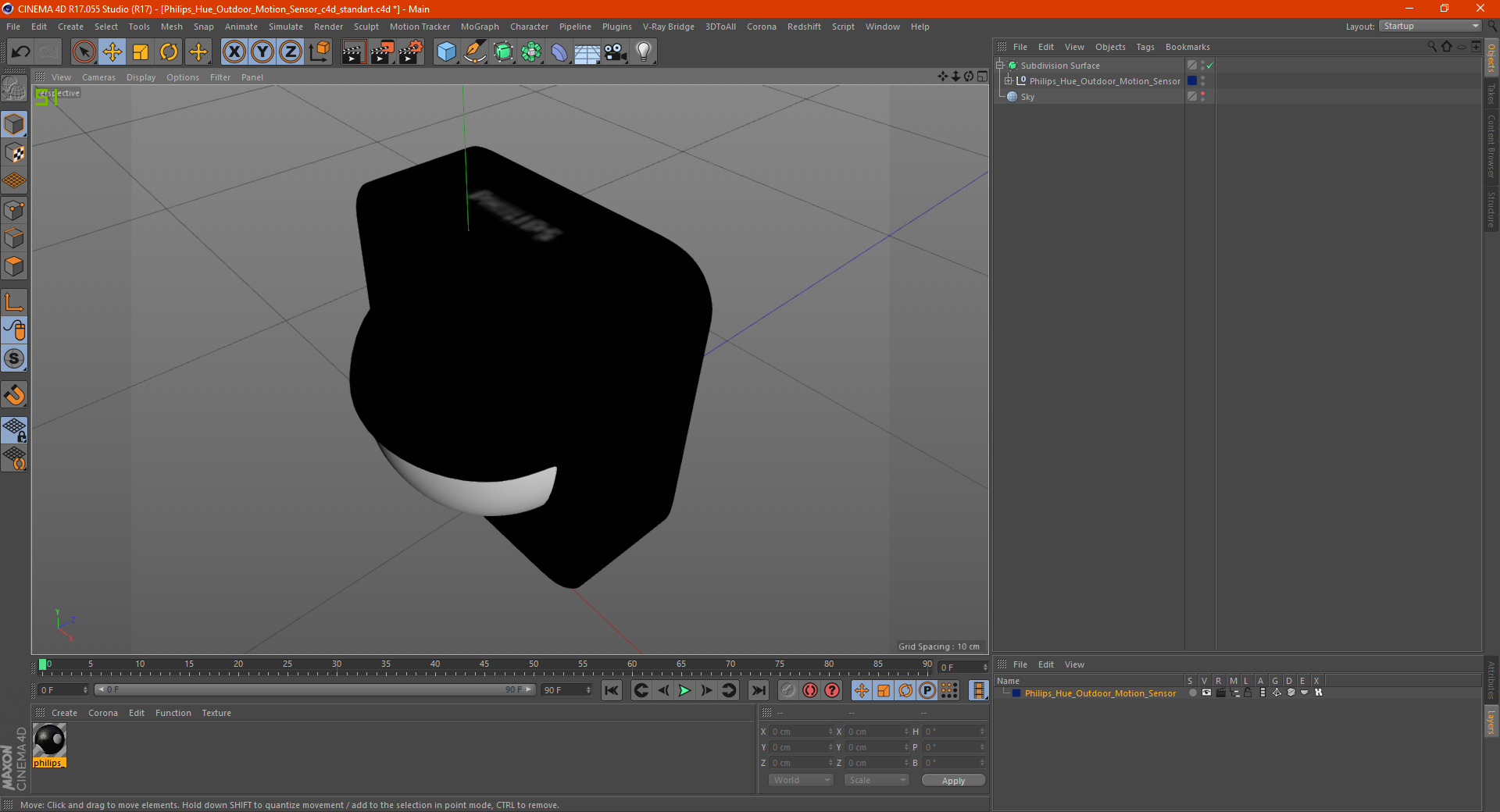Open the Scale mode dropdown
Viewport: 1500px width, 812px height.
coord(877,780)
